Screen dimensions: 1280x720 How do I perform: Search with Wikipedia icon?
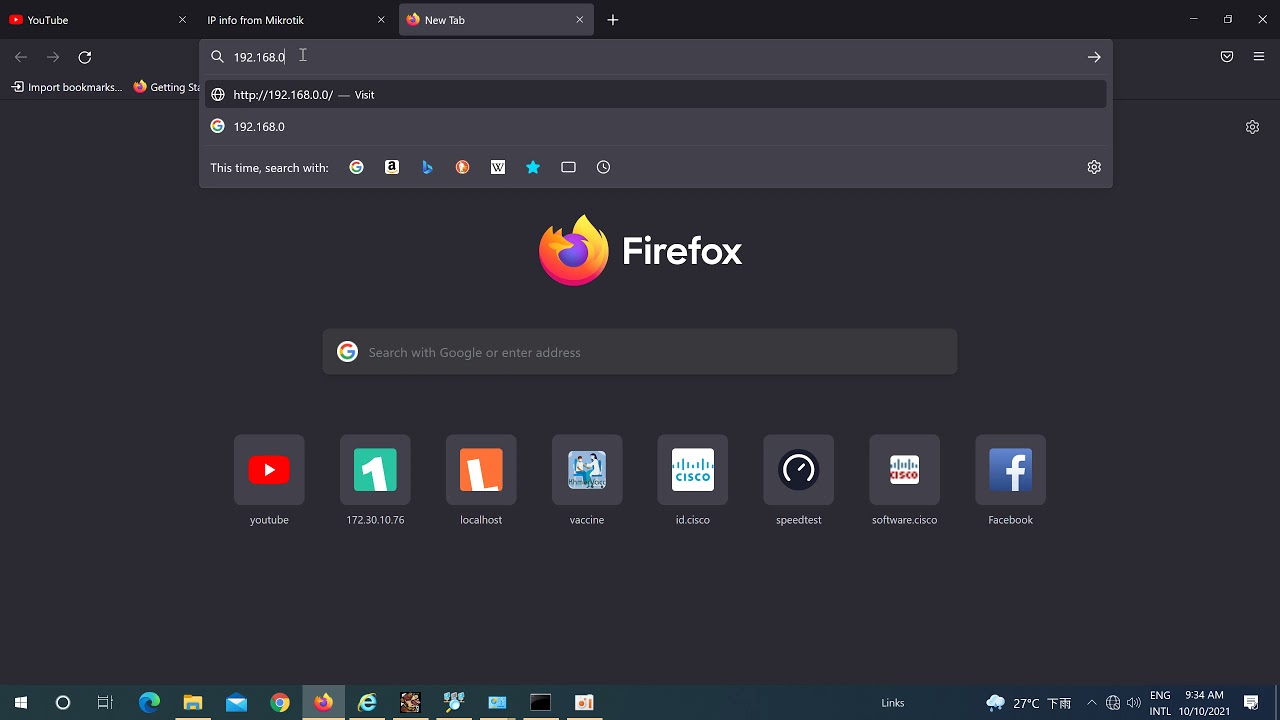[498, 167]
